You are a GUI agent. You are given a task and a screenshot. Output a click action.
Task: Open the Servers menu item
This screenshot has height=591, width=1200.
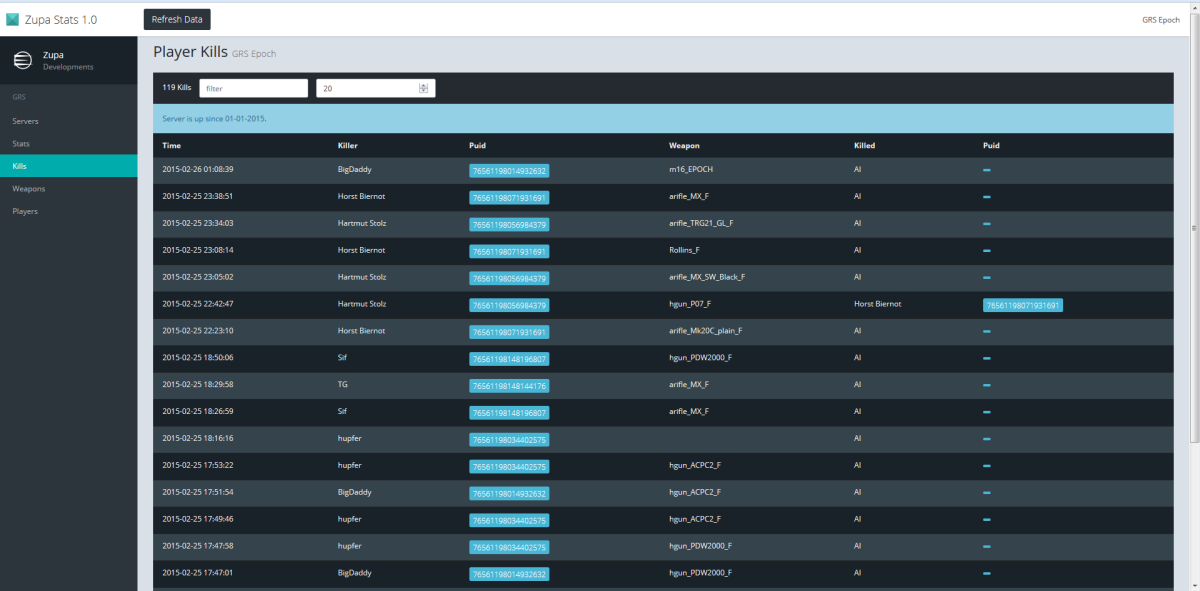pyautogui.click(x=26, y=121)
